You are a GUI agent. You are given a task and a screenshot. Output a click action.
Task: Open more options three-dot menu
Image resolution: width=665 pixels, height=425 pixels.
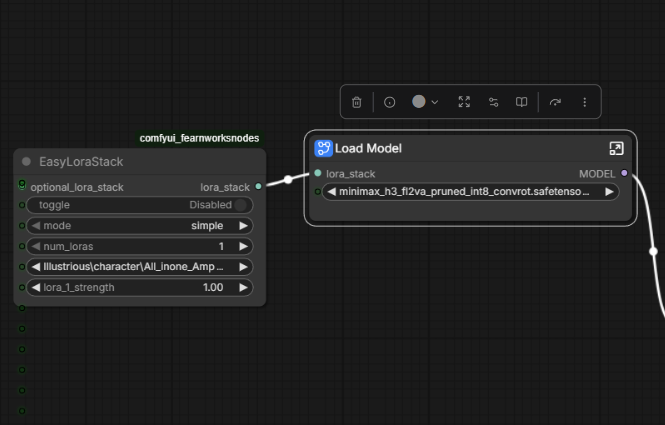pos(584,102)
